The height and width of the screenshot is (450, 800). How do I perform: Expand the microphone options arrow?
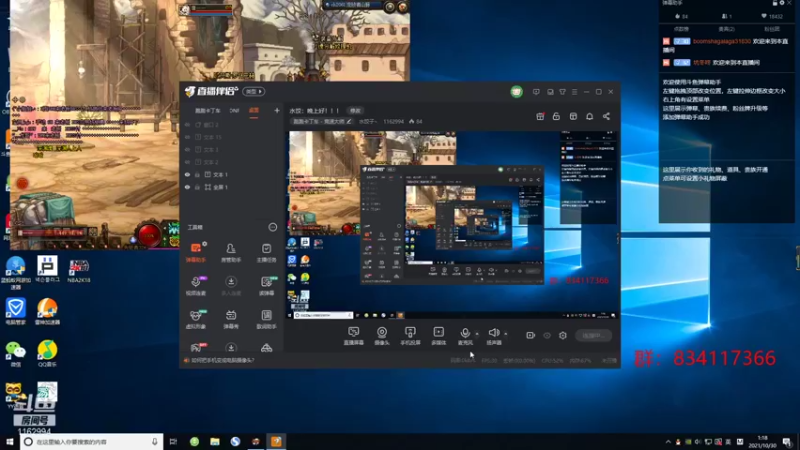point(477,334)
